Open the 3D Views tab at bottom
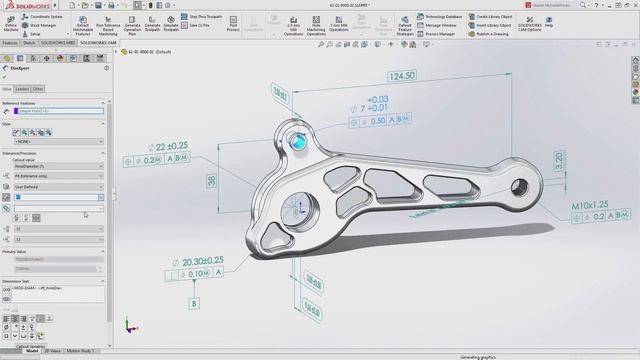Viewport: 640px width, 360px height. tap(53, 351)
